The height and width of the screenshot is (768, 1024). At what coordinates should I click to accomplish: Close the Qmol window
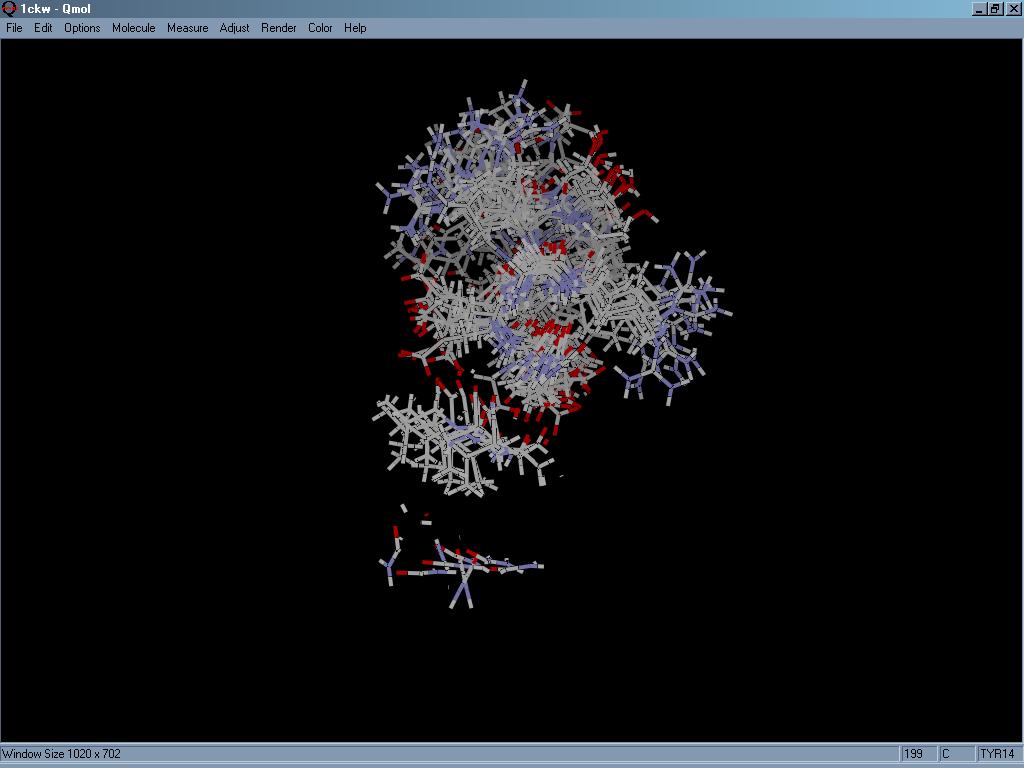tap(1013, 9)
